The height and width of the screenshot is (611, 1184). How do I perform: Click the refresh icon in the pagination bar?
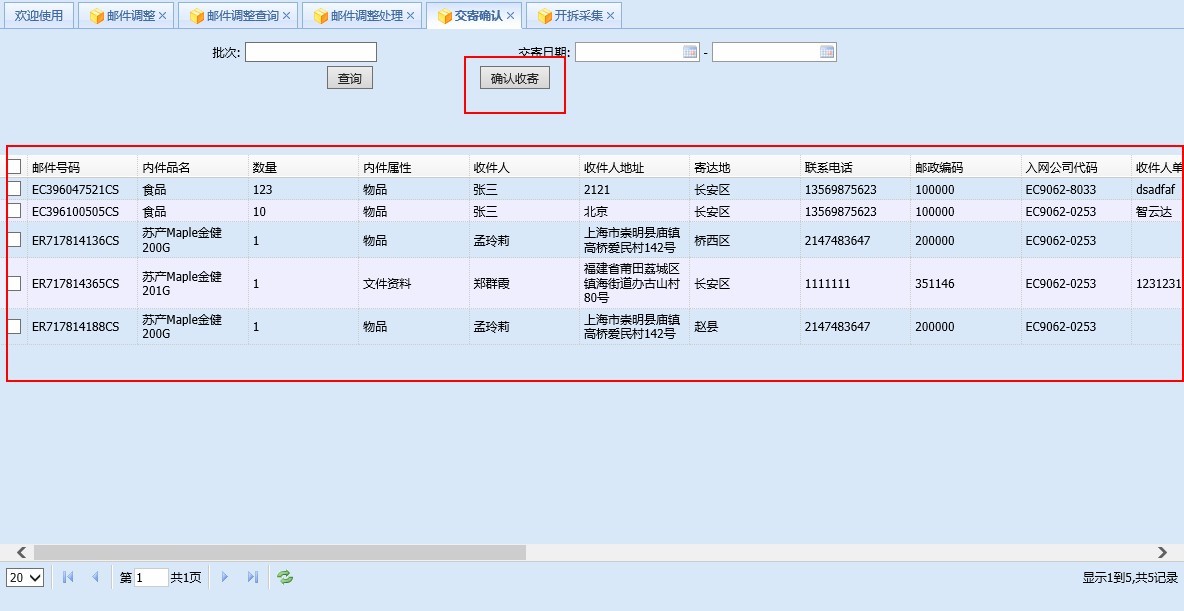coord(284,577)
